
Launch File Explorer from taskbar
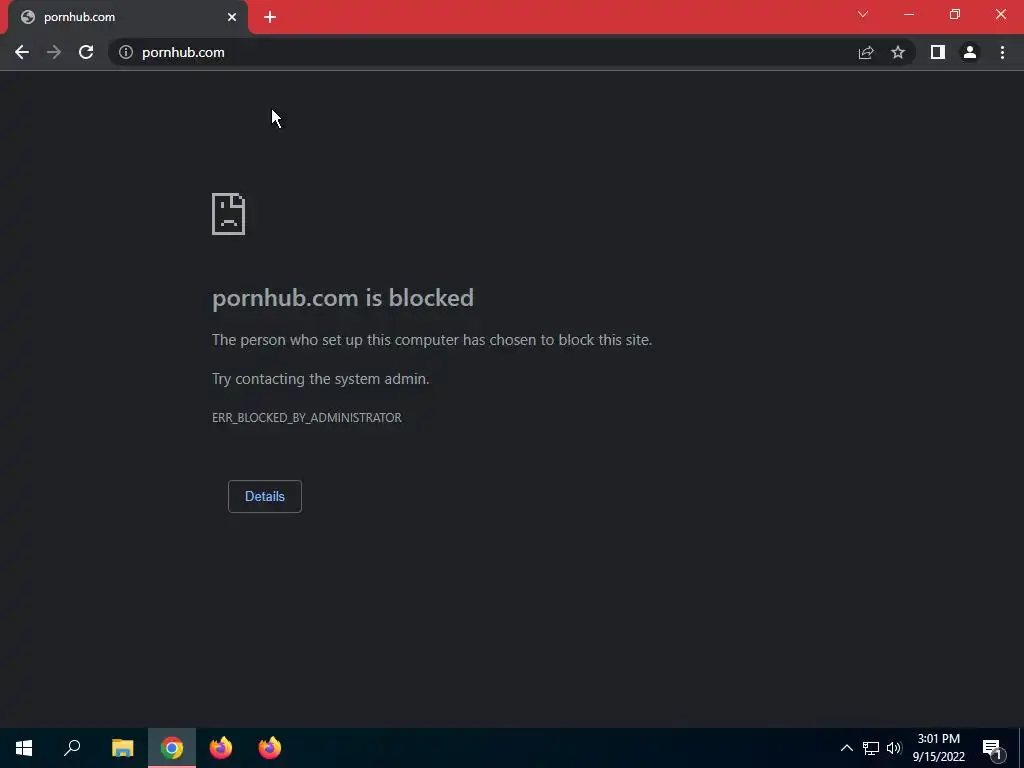pyautogui.click(x=122, y=748)
